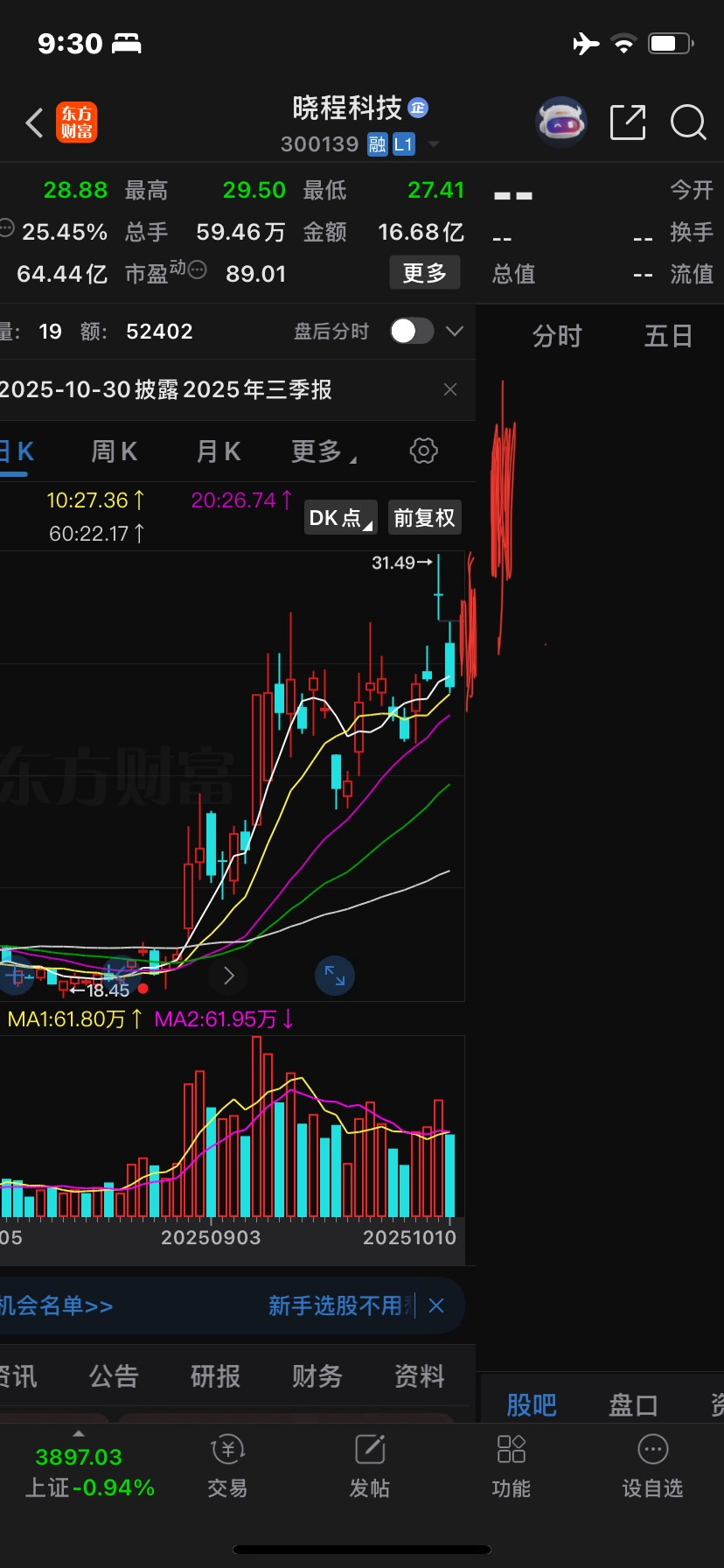Tap the L1 level badge

pos(403,144)
